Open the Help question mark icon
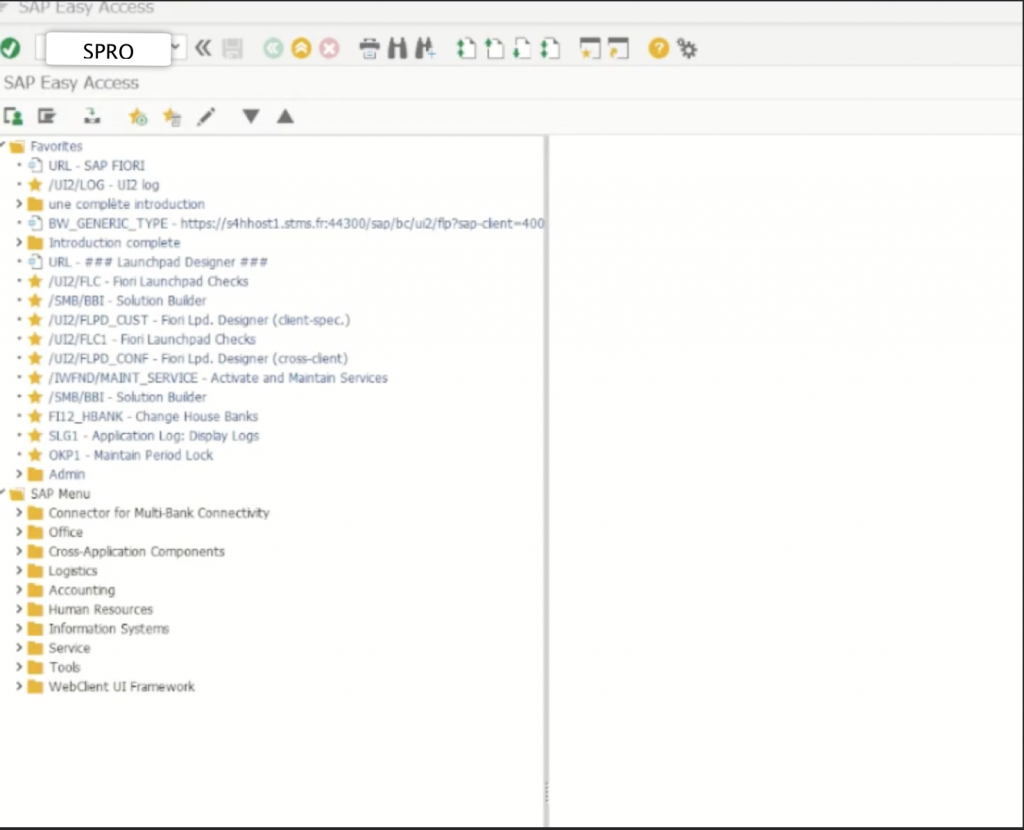This screenshot has height=830, width=1024. coord(658,48)
